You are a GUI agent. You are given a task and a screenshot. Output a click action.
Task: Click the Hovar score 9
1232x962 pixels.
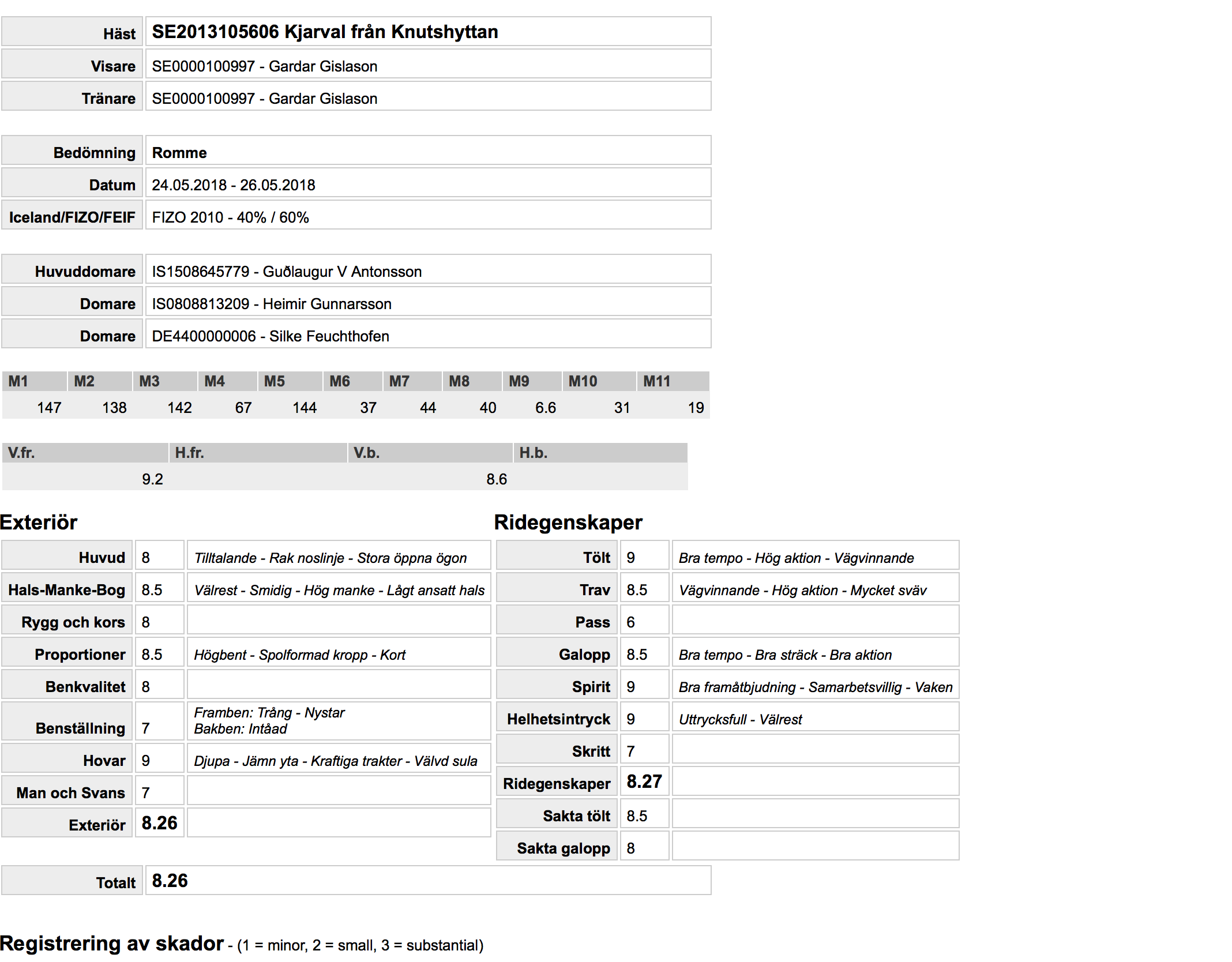[x=146, y=761]
